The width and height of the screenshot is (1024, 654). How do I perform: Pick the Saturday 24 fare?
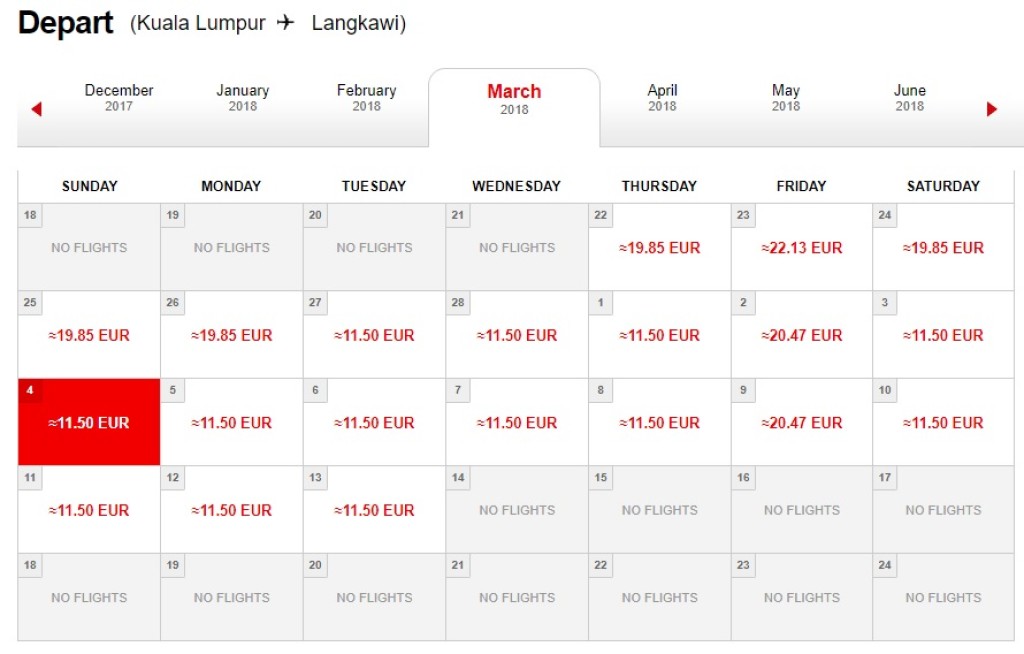point(944,248)
